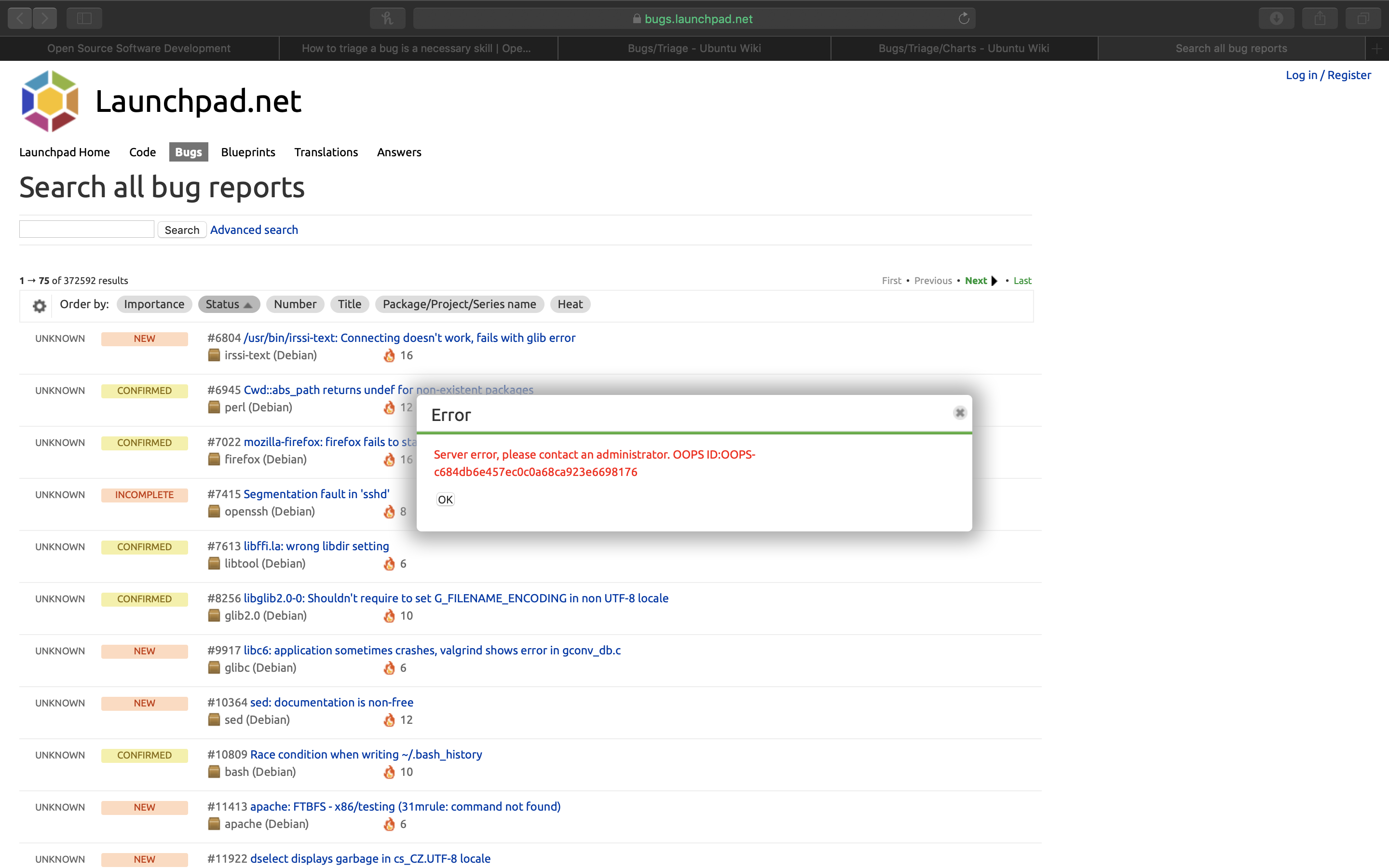Select the Bugs navigation tab
Viewport: 1389px width, 868px height.
[188, 152]
